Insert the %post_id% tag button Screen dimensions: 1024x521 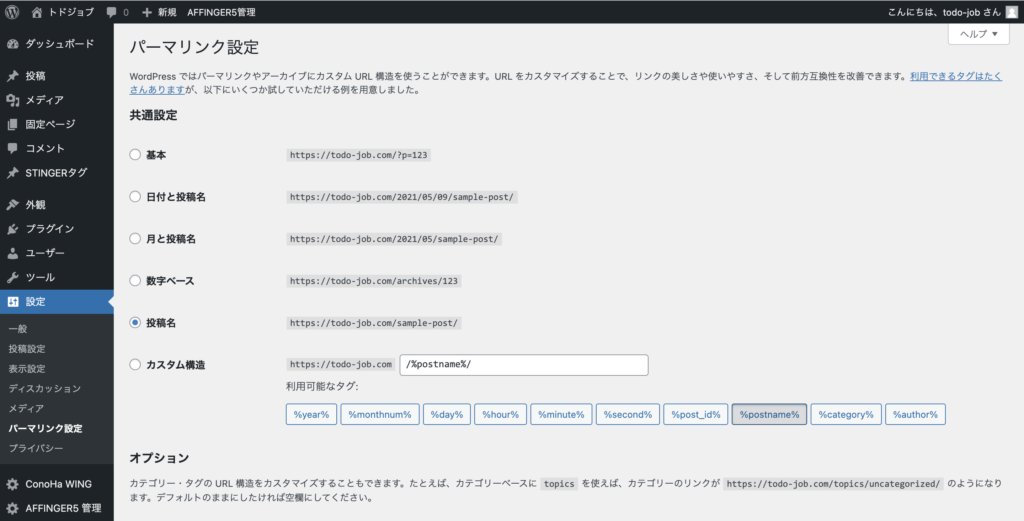click(696, 415)
